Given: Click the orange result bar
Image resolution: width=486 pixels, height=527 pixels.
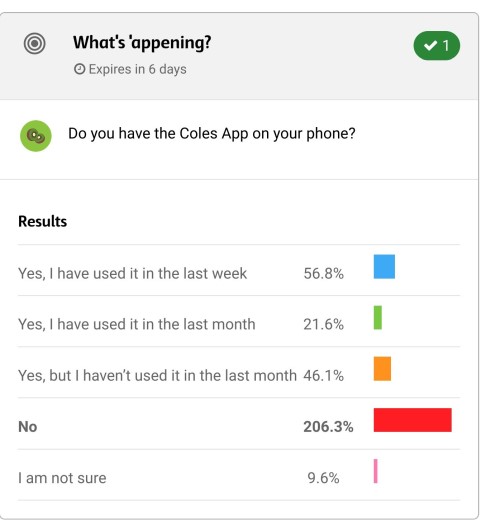Looking at the screenshot, I should coord(382,369).
